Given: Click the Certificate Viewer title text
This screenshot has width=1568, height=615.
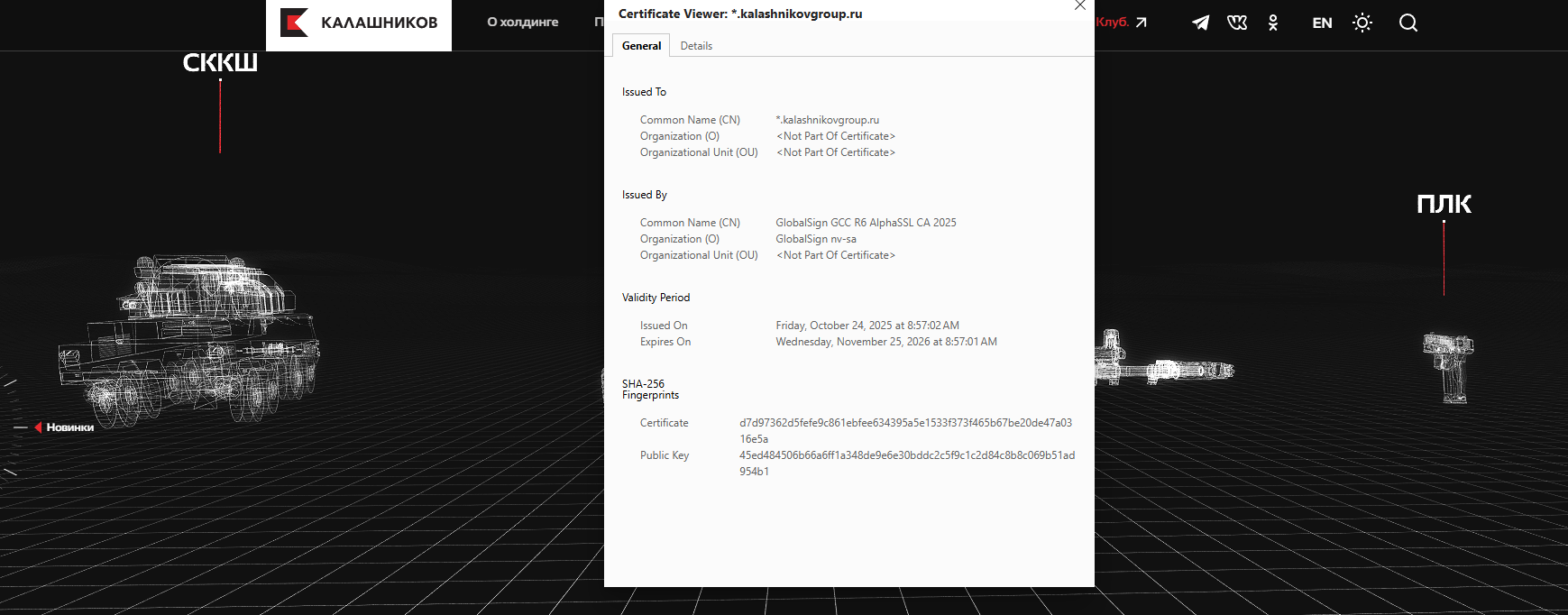Looking at the screenshot, I should click(740, 14).
